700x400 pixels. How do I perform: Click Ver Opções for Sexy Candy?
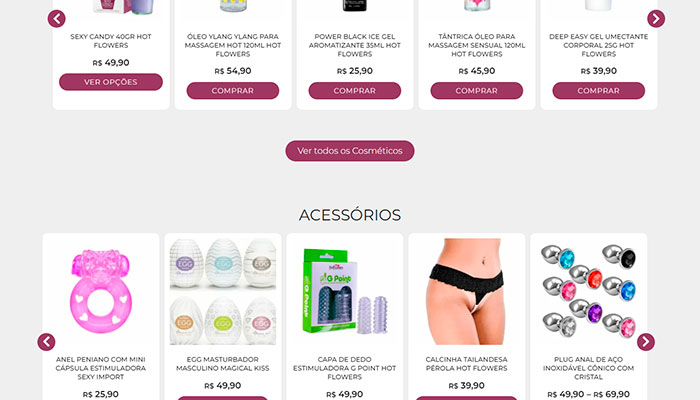[x=111, y=82]
